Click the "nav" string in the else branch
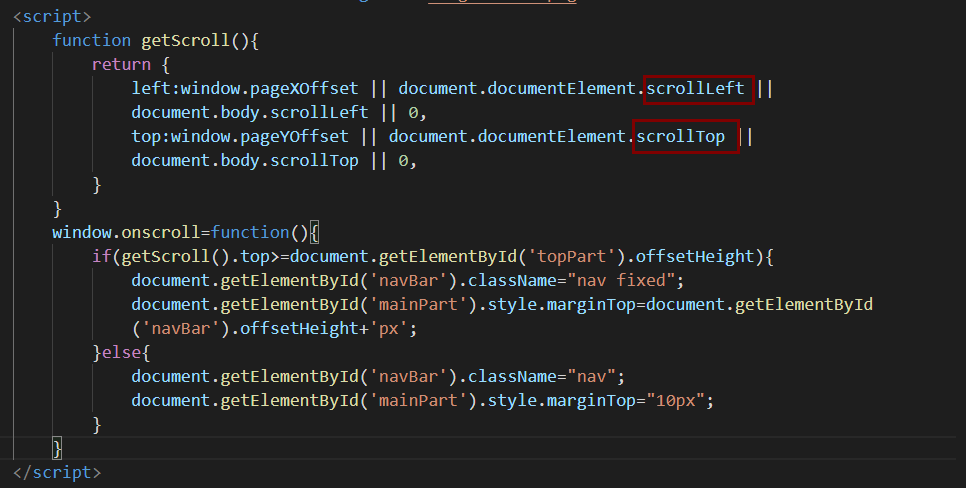The image size is (966, 488). click(x=591, y=377)
